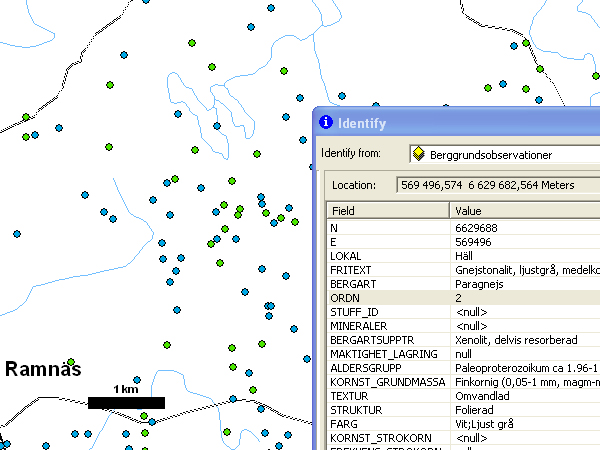The width and height of the screenshot is (600, 450).
Task: Select the STUFF_ID field row
Action: click(463, 312)
